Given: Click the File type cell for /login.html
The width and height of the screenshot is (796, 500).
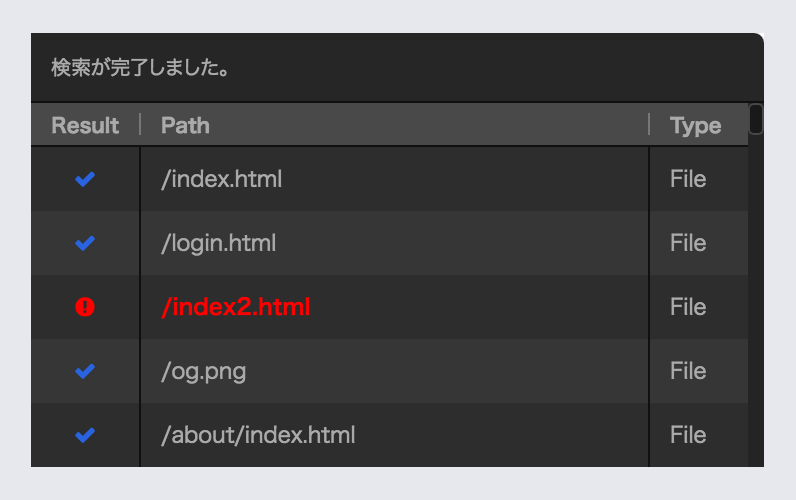Looking at the screenshot, I should pos(688,243).
